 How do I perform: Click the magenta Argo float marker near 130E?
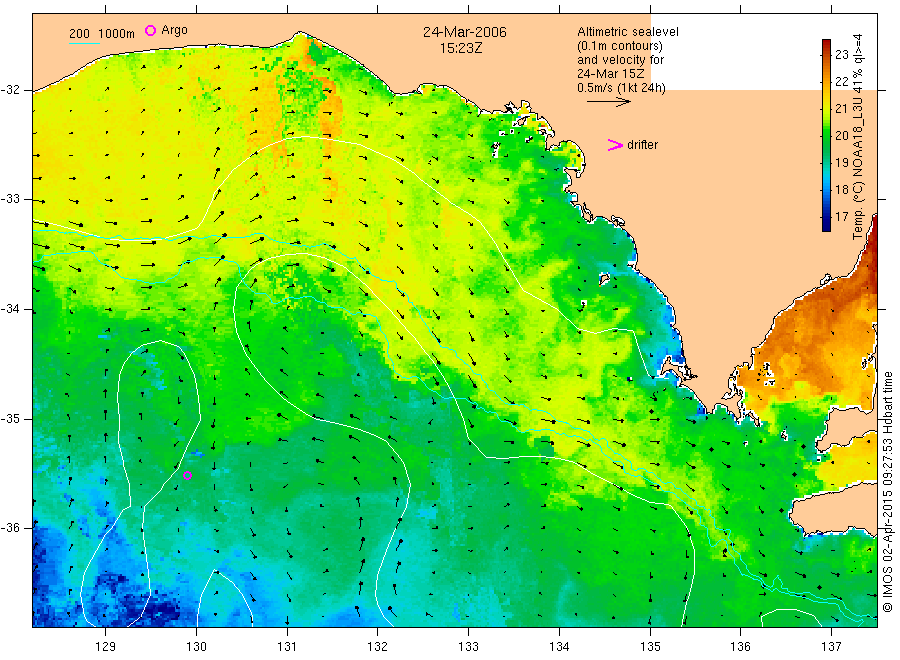pyautogui.click(x=187, y=475)
